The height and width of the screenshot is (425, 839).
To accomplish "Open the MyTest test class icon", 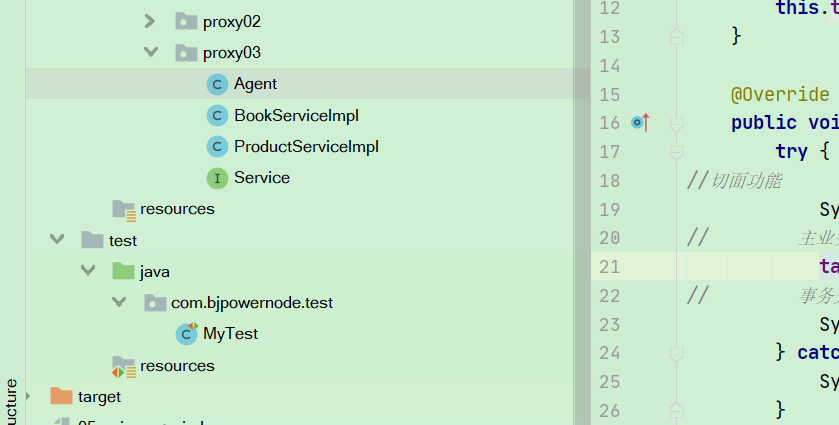I will (x=187, y=334).
